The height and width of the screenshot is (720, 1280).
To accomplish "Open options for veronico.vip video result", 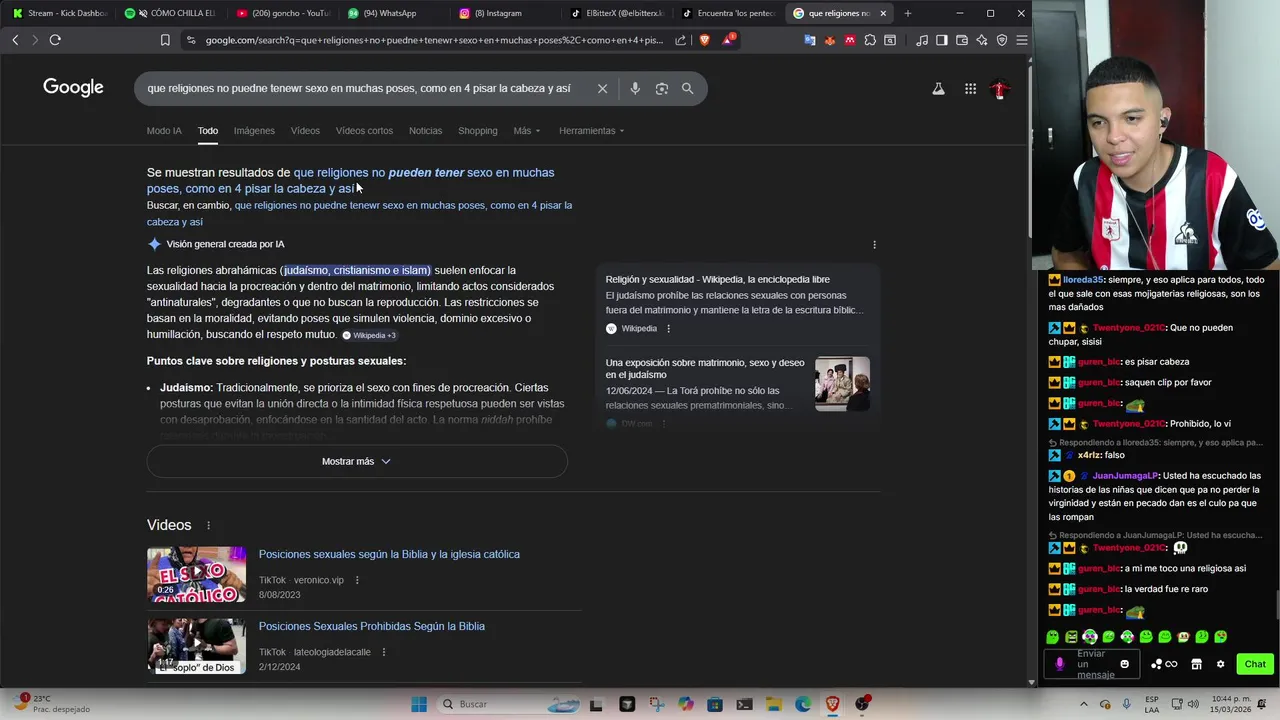I will tap(357, 580).
